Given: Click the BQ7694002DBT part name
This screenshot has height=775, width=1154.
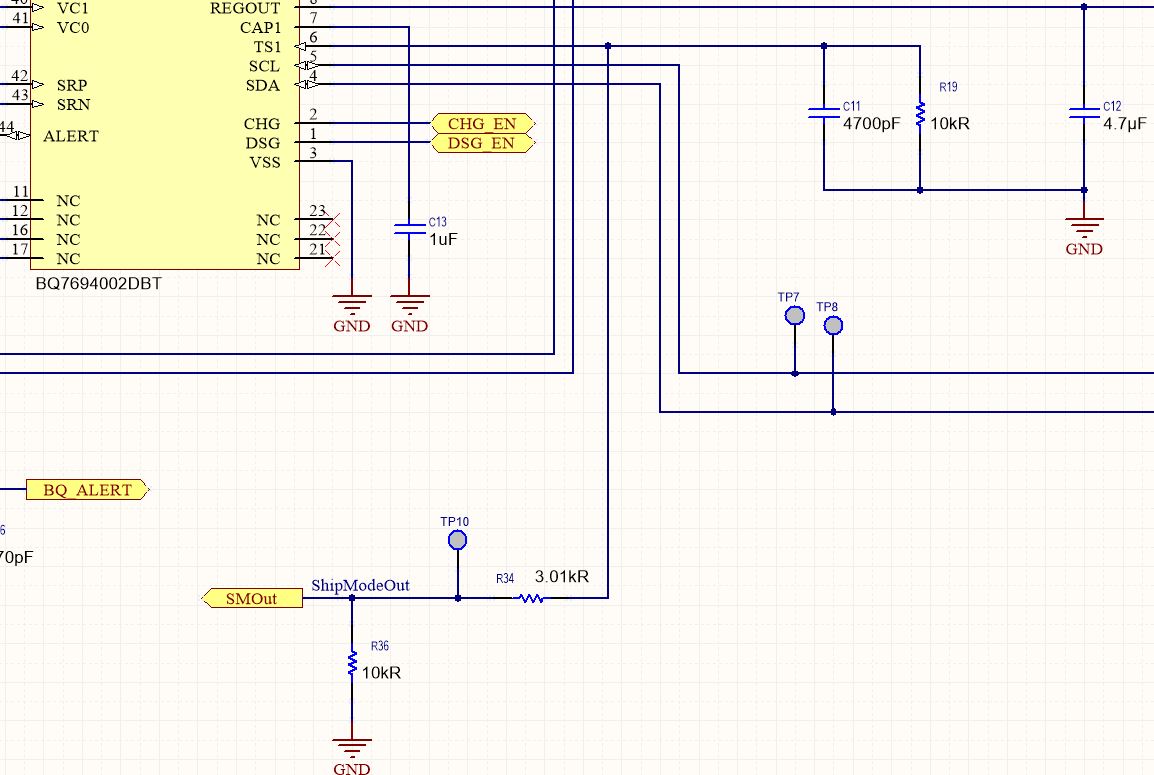Looking at the screenshot, I should coord(99,283).
